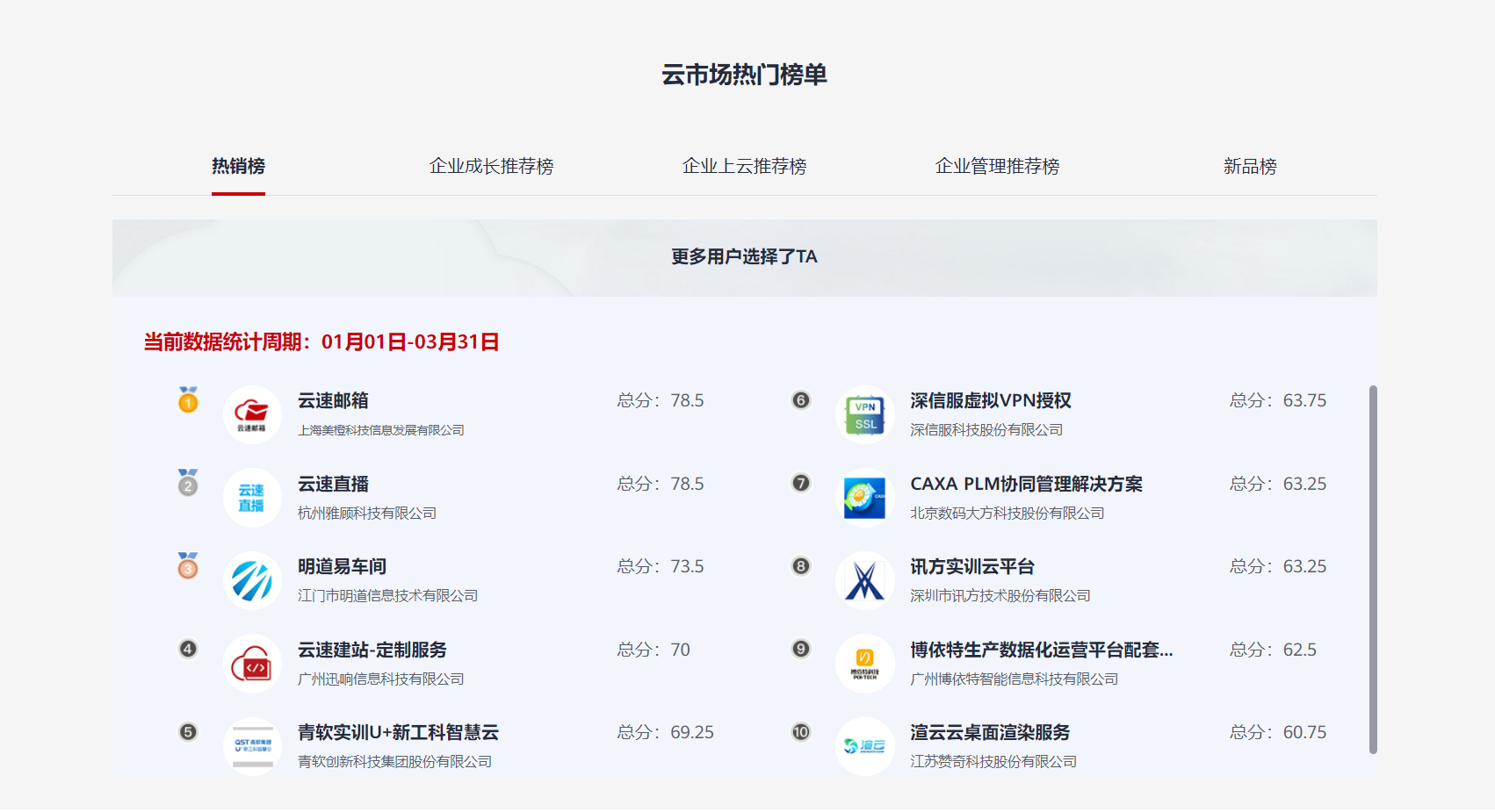Click the rank 10 number badge
Viewport: 1495px width, 812px height.
pos(801,732)
